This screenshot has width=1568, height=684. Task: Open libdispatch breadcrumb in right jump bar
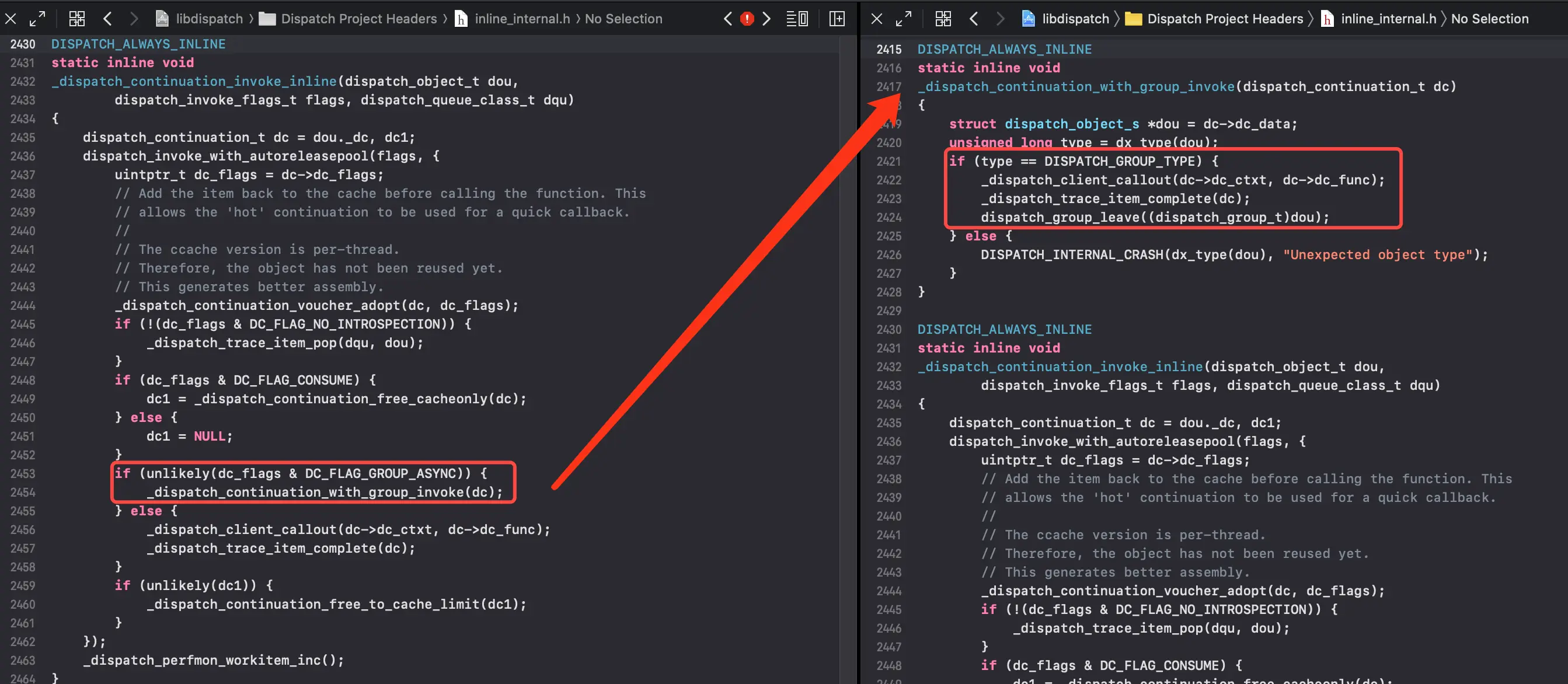[1075, 19]
